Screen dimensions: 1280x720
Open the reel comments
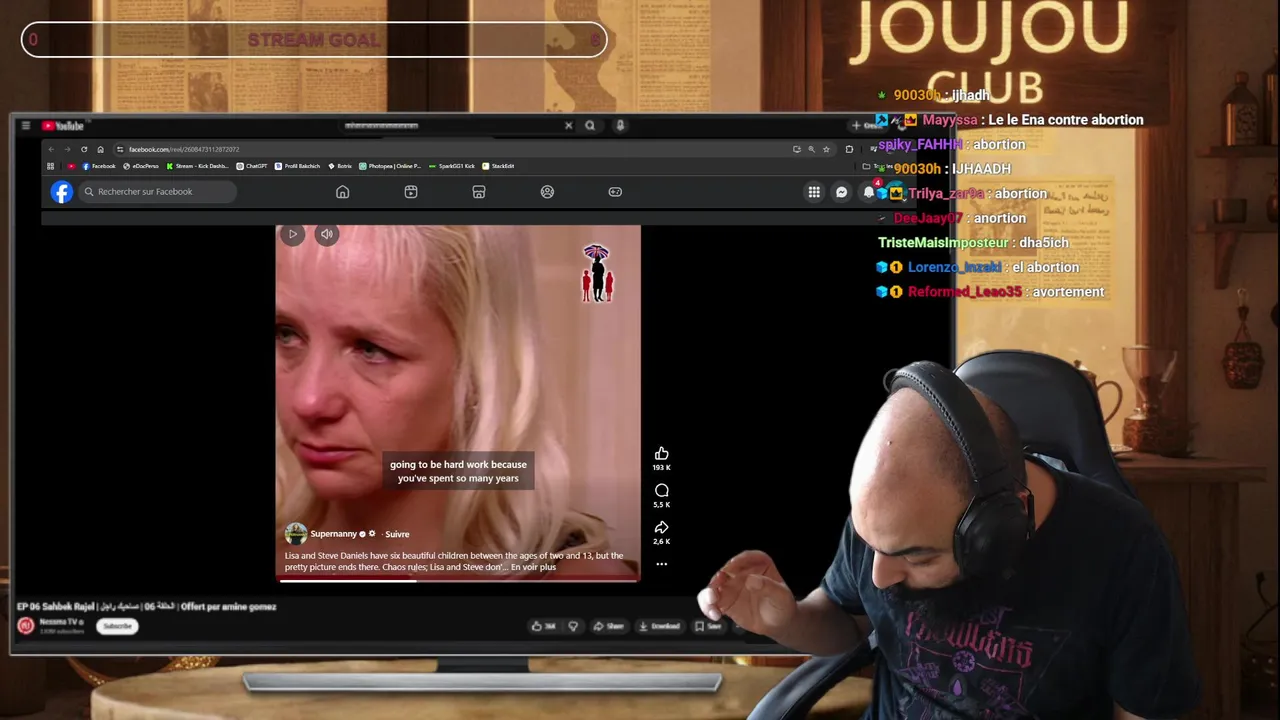[x=661, y=491]
